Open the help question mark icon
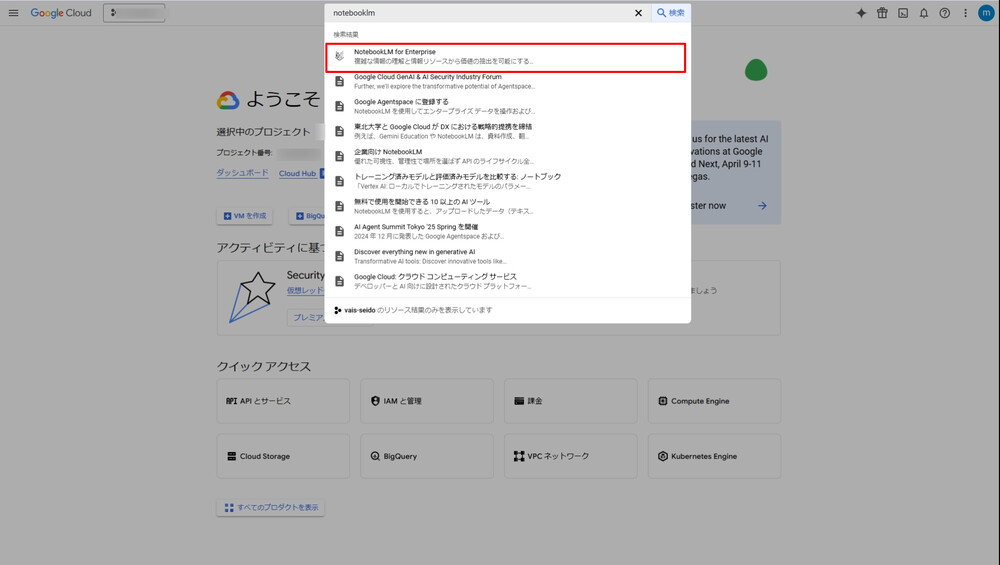 click(x=945, y=13)
